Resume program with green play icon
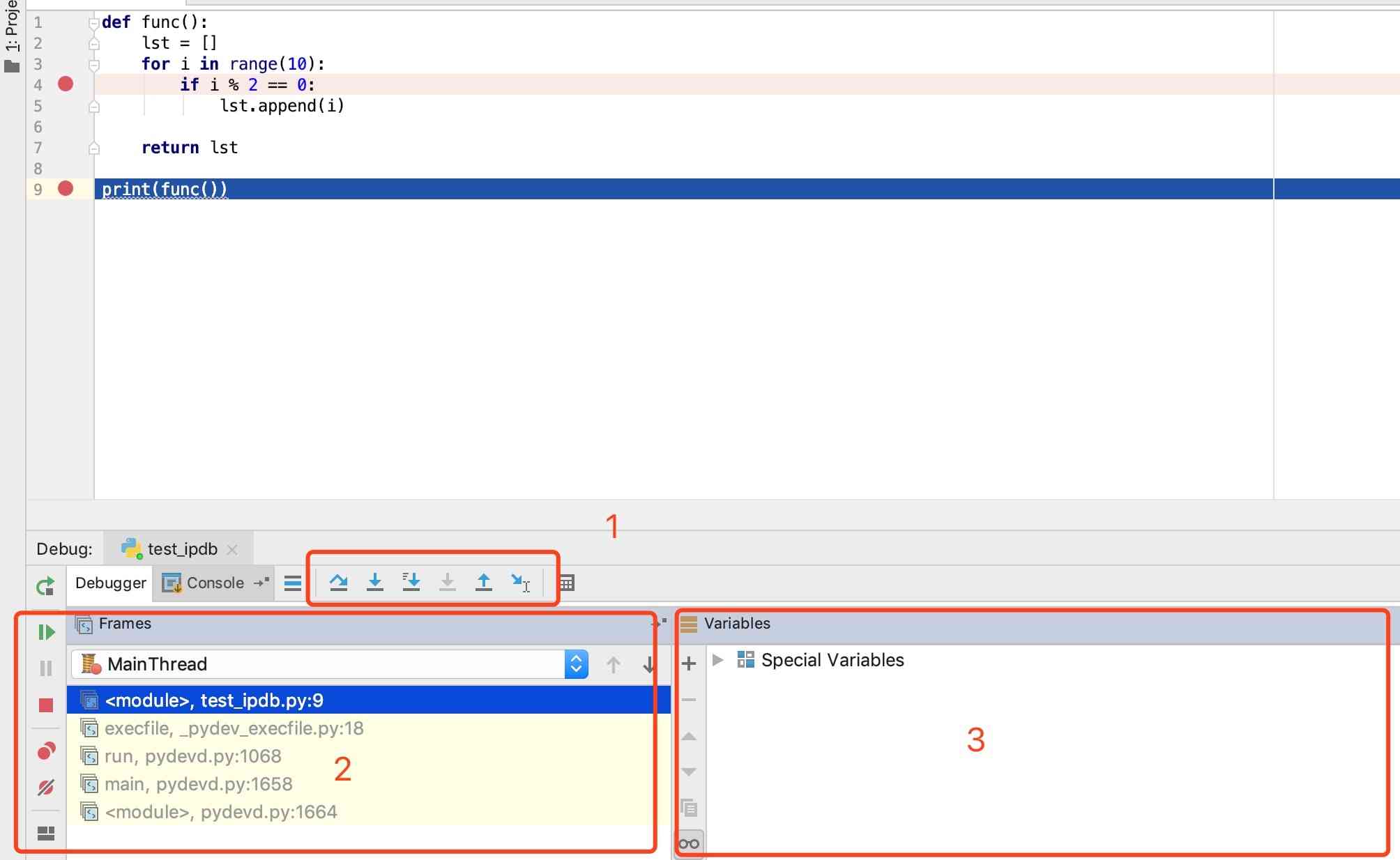The image size is (1400, 860). (46, 632)
